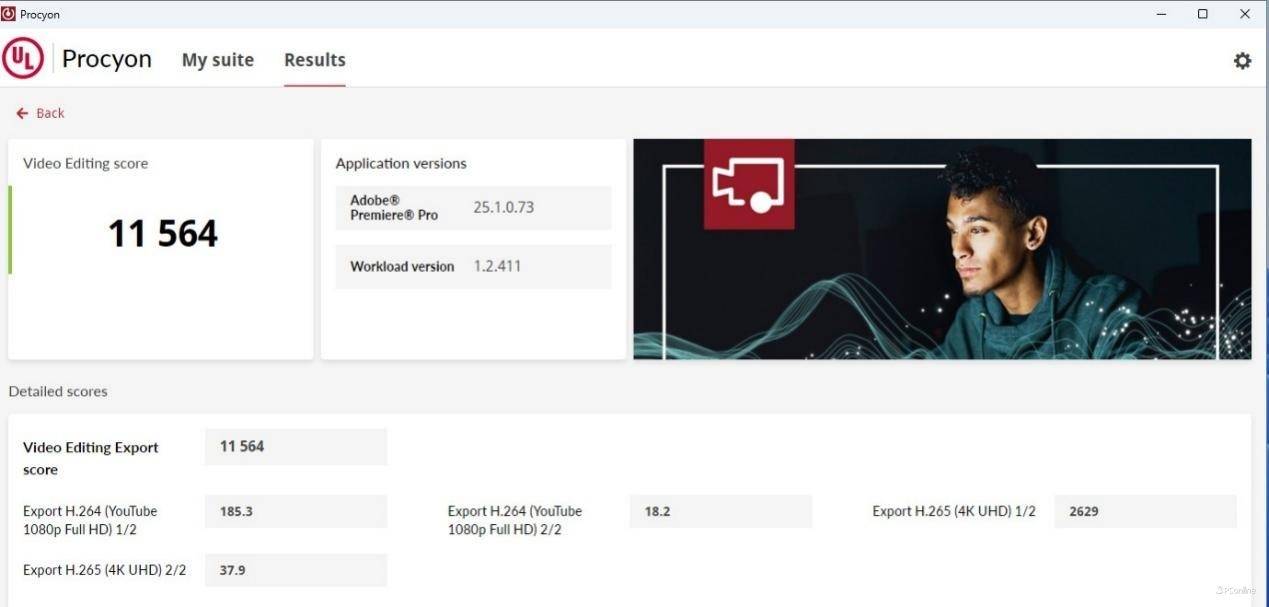Click the Procyon brand name
The image size is (1269, 607).
[x=107, y=59]
